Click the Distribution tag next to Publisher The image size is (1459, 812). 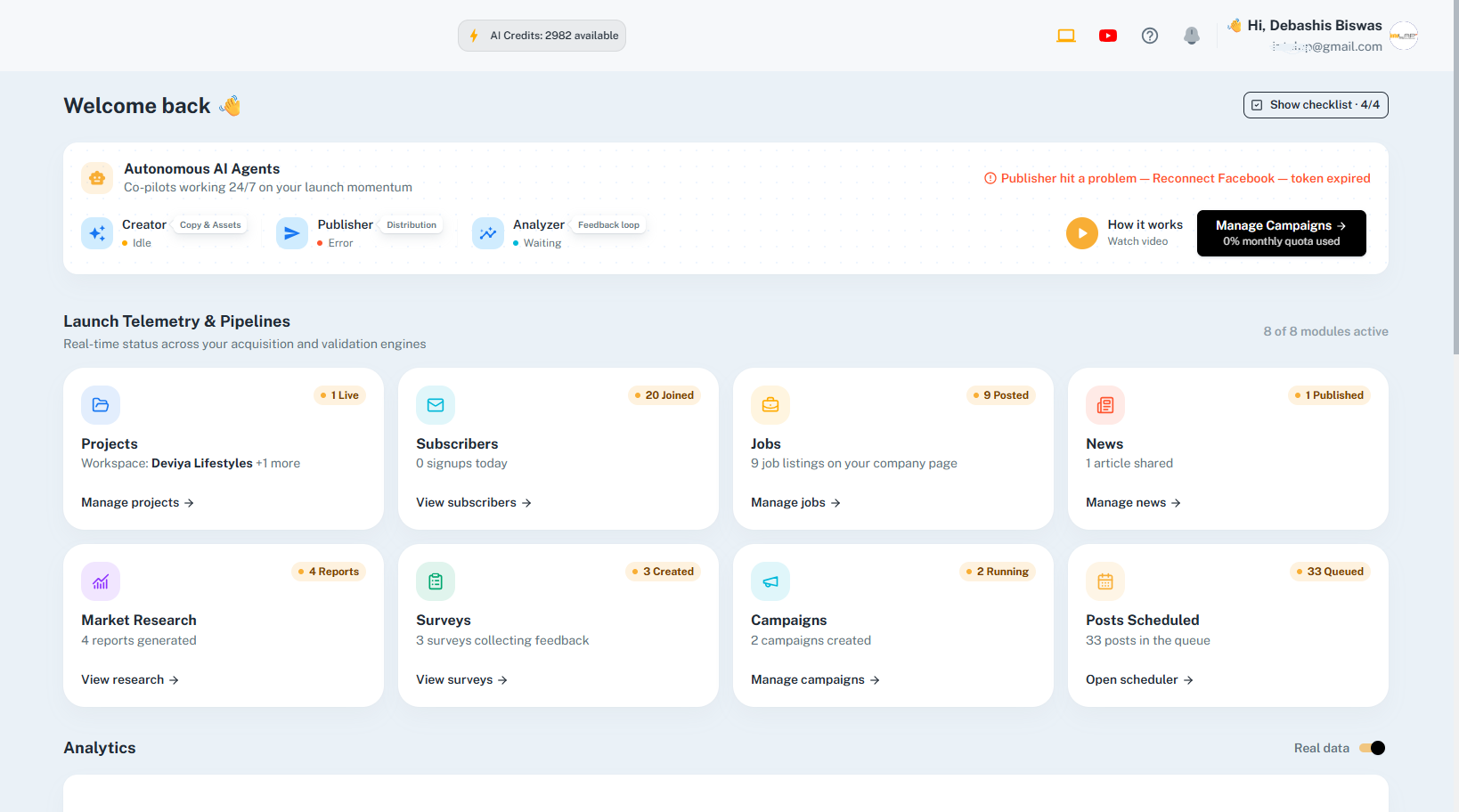pyautogui.click(x=412, y=225)
